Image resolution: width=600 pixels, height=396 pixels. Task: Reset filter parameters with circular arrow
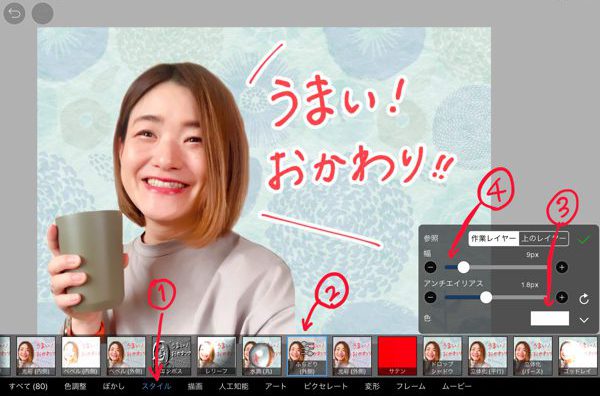[x=584, y=299]
